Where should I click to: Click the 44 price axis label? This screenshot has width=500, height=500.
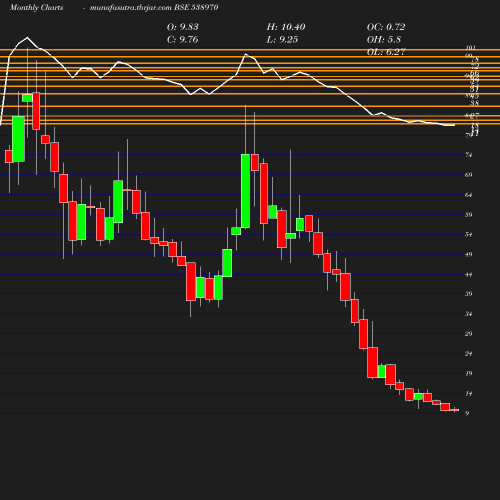click(468, 275)
